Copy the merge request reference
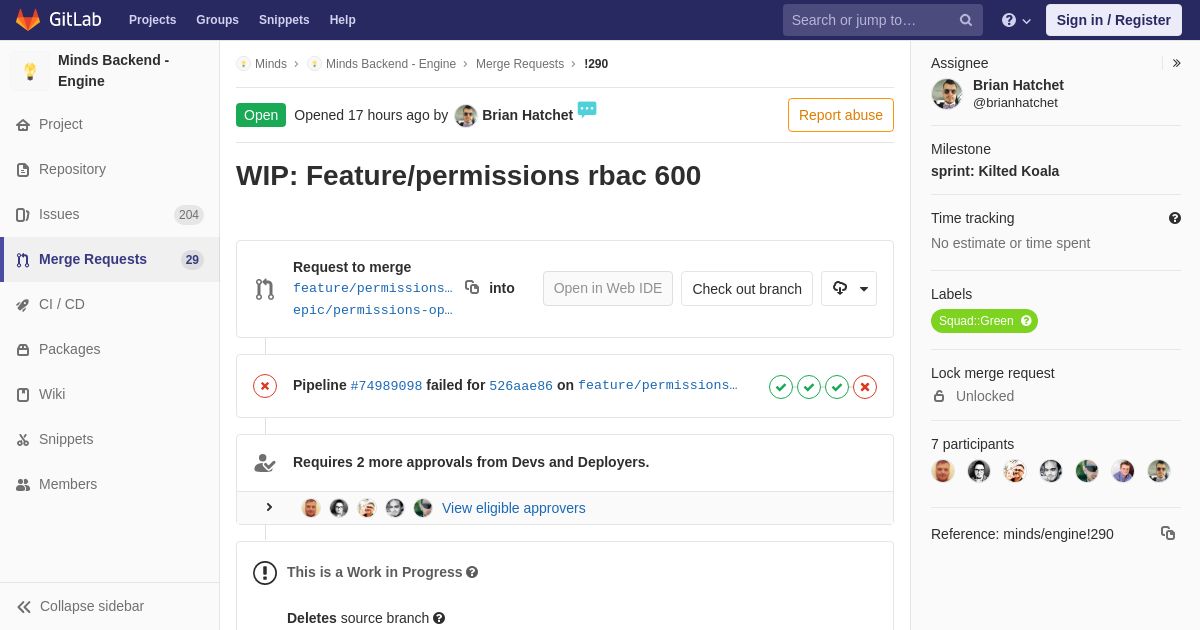 1167,534
